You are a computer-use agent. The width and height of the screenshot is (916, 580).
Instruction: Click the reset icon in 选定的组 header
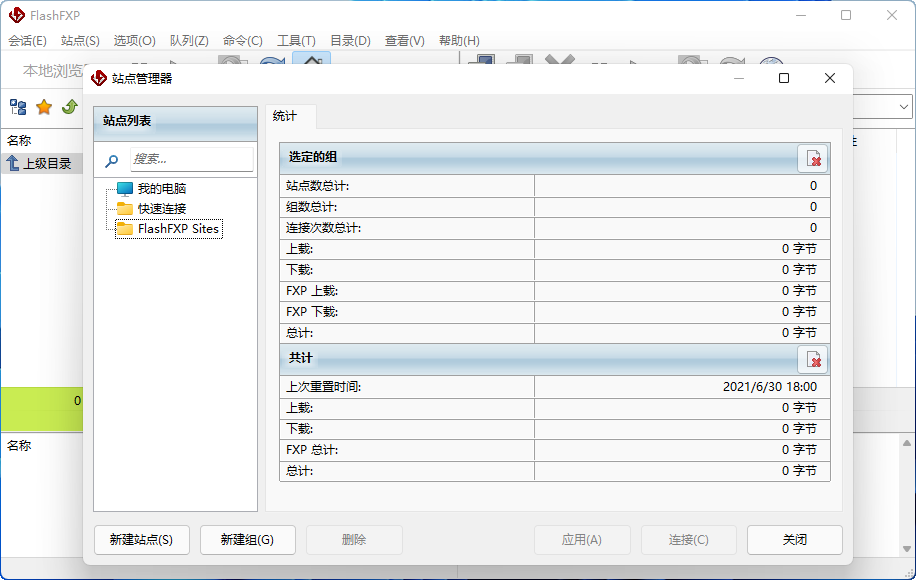click(x=813, y=158)
